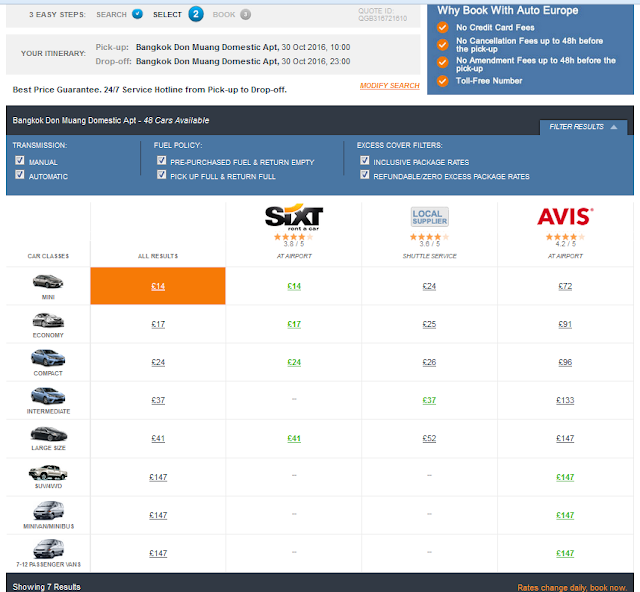This screenshot has width=640, height=592.
Task: Open all results Large Size €41 price
Action: (x=158, y=438)
